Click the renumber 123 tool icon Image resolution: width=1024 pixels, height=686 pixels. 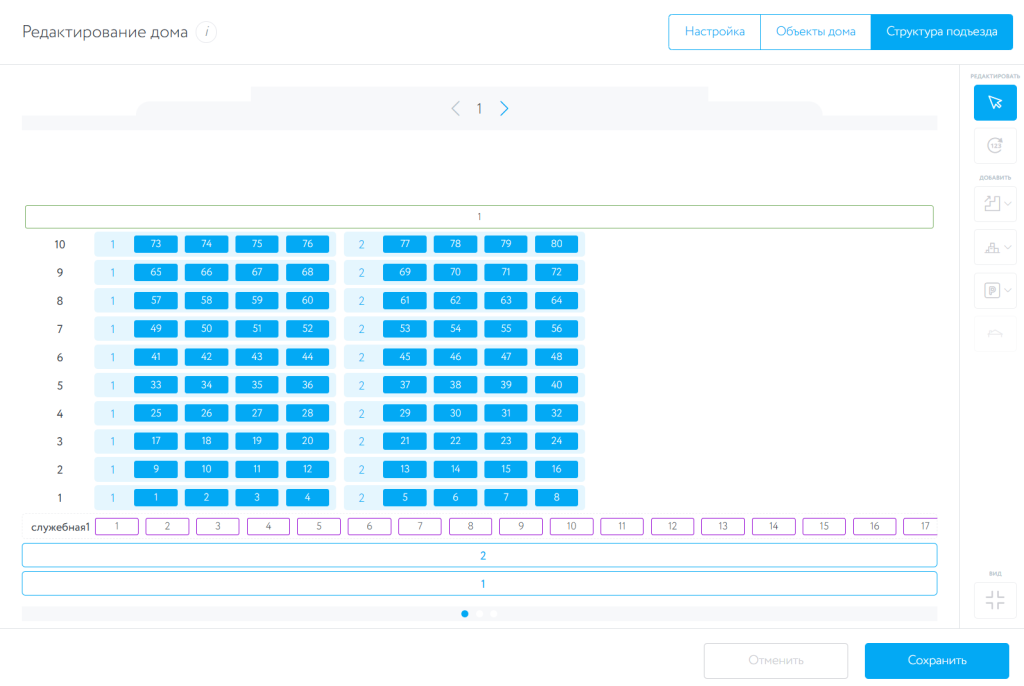[995, 146]
